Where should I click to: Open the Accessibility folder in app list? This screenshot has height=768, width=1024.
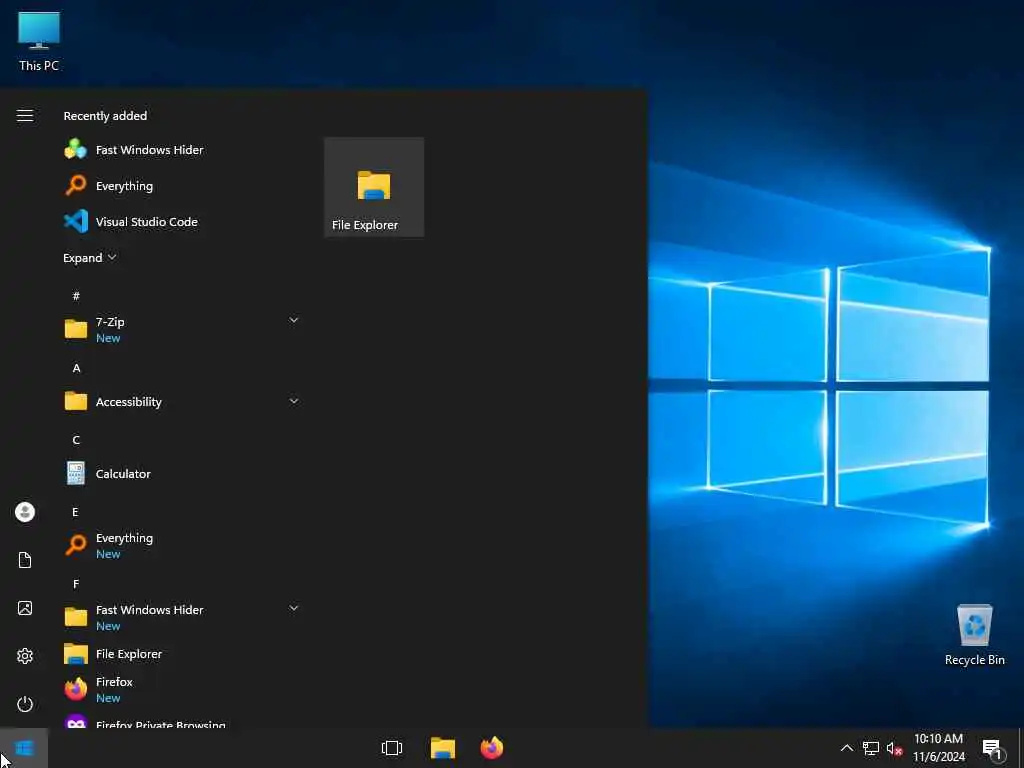[182, 402]
